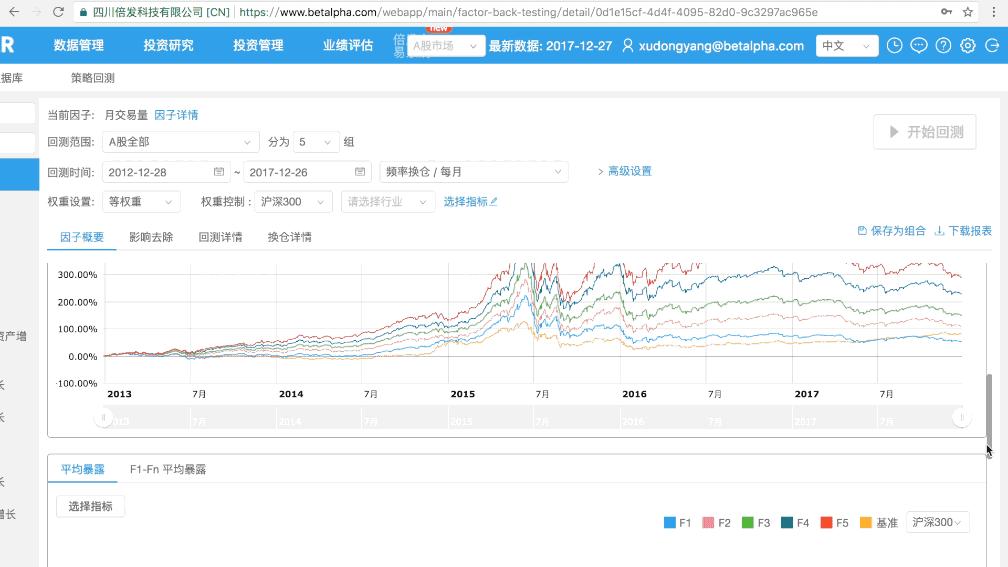This screenshot has height=567, width=1008.
Task: Open calendar icon in start date field
Action: (x=219, y=172)
